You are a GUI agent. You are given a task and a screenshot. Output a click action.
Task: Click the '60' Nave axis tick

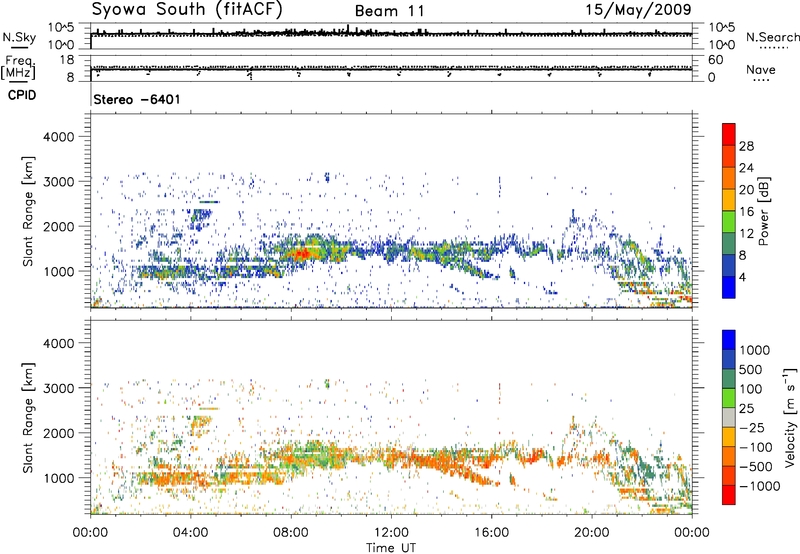pyautogui.click(x=715, y=60)
